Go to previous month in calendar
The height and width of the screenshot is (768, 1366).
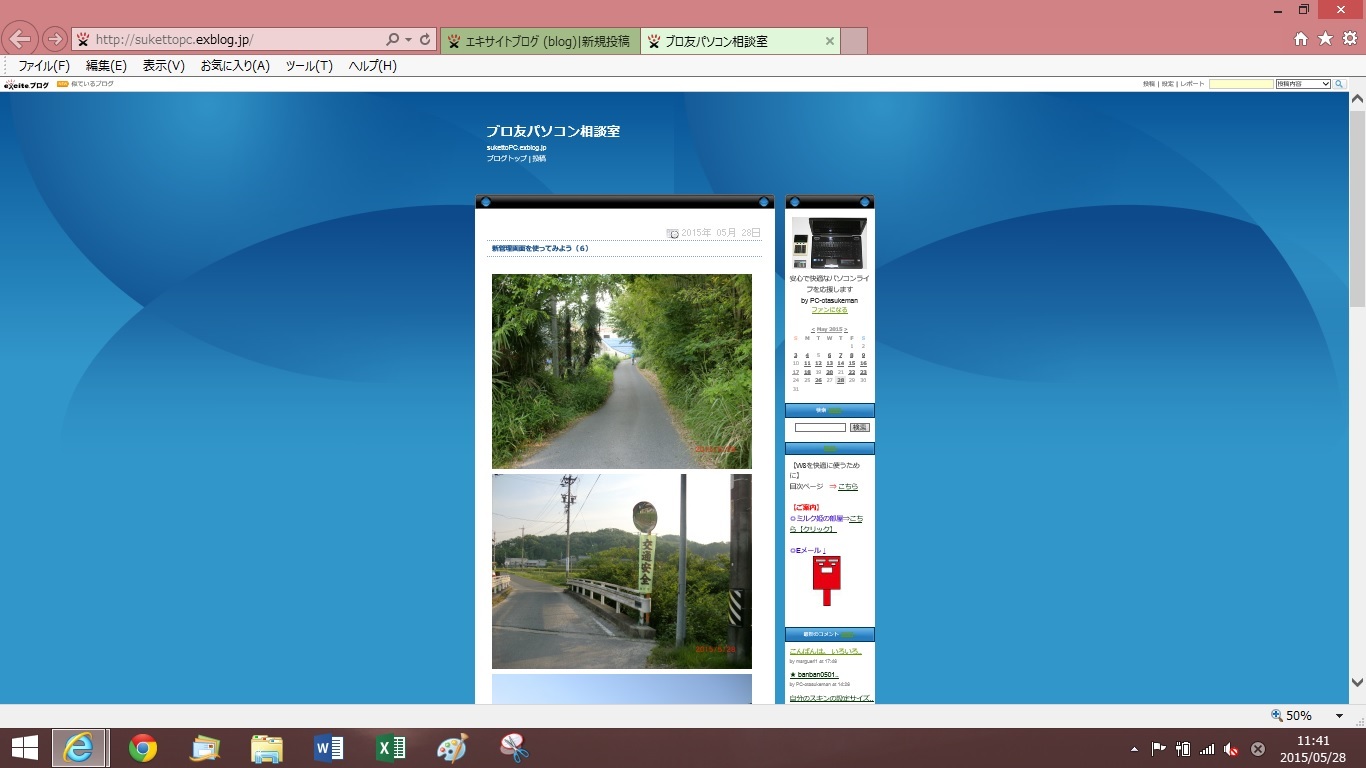click(x=813, y=329)
